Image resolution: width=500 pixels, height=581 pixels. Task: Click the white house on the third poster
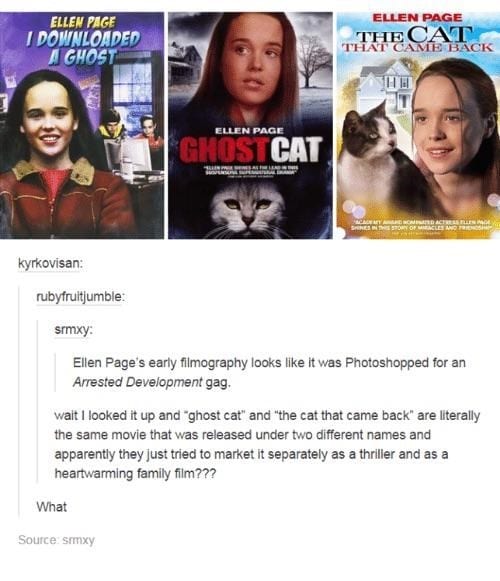pyautogui.click(x=386, y=88)
